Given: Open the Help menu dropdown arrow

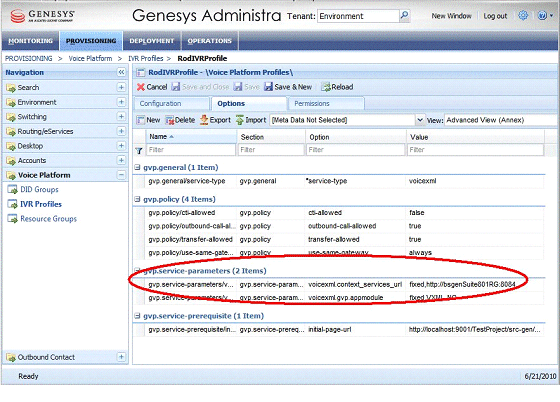Looking at the screenshot, I should point(551,16).
